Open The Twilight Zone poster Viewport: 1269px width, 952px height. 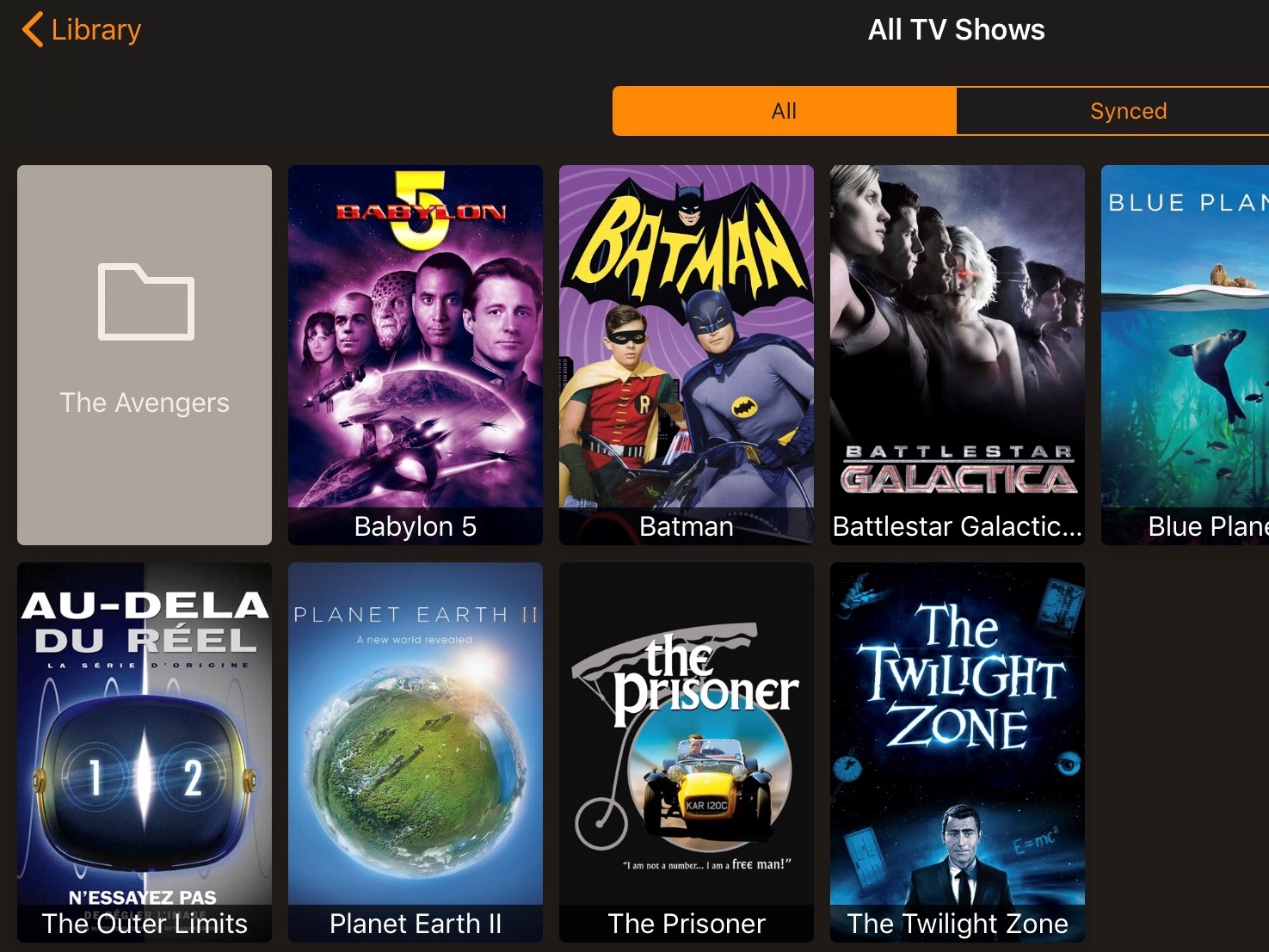tap(958, 752)
